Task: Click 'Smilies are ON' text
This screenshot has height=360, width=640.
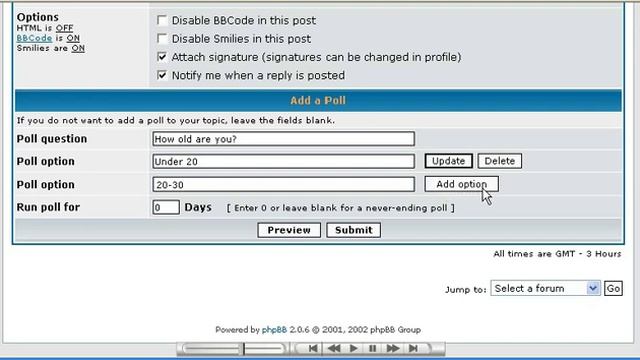Action: pyautogui.click(x=51, y=48)
